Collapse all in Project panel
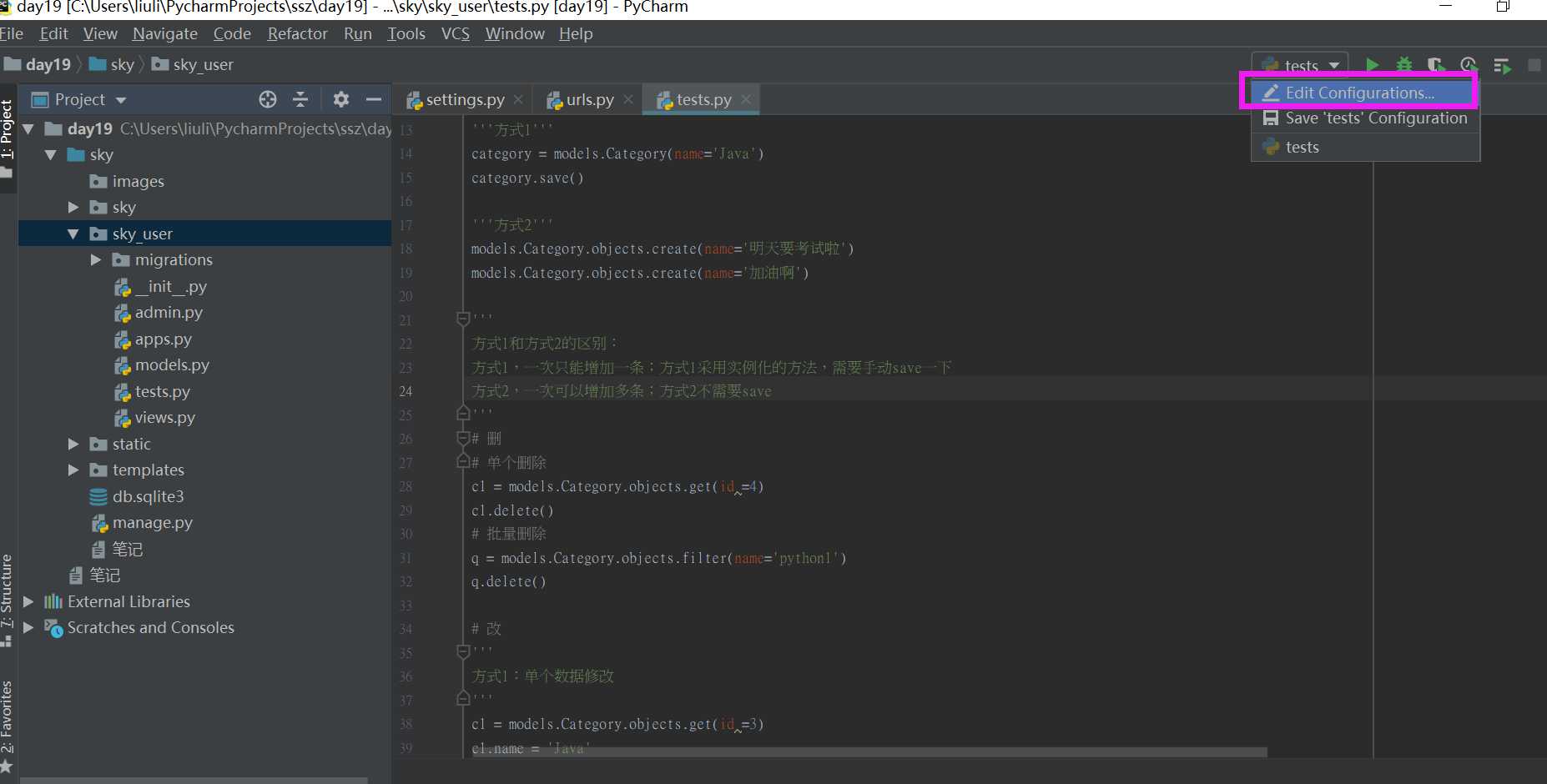This screenshot has height=784, width=1547. tap(300, 99)
